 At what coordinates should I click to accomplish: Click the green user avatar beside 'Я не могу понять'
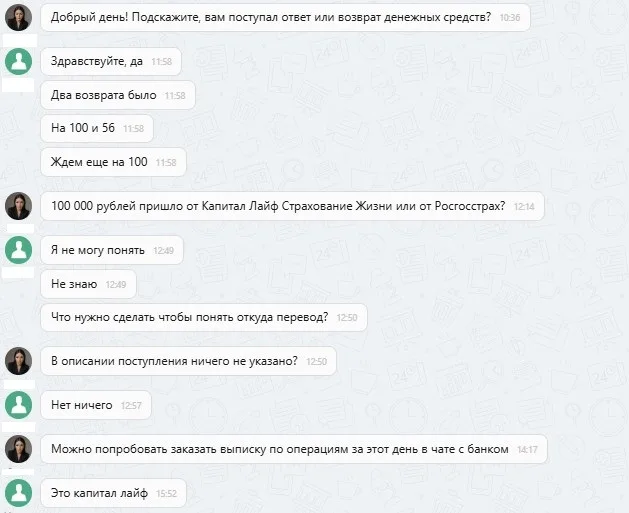[18, 250]
